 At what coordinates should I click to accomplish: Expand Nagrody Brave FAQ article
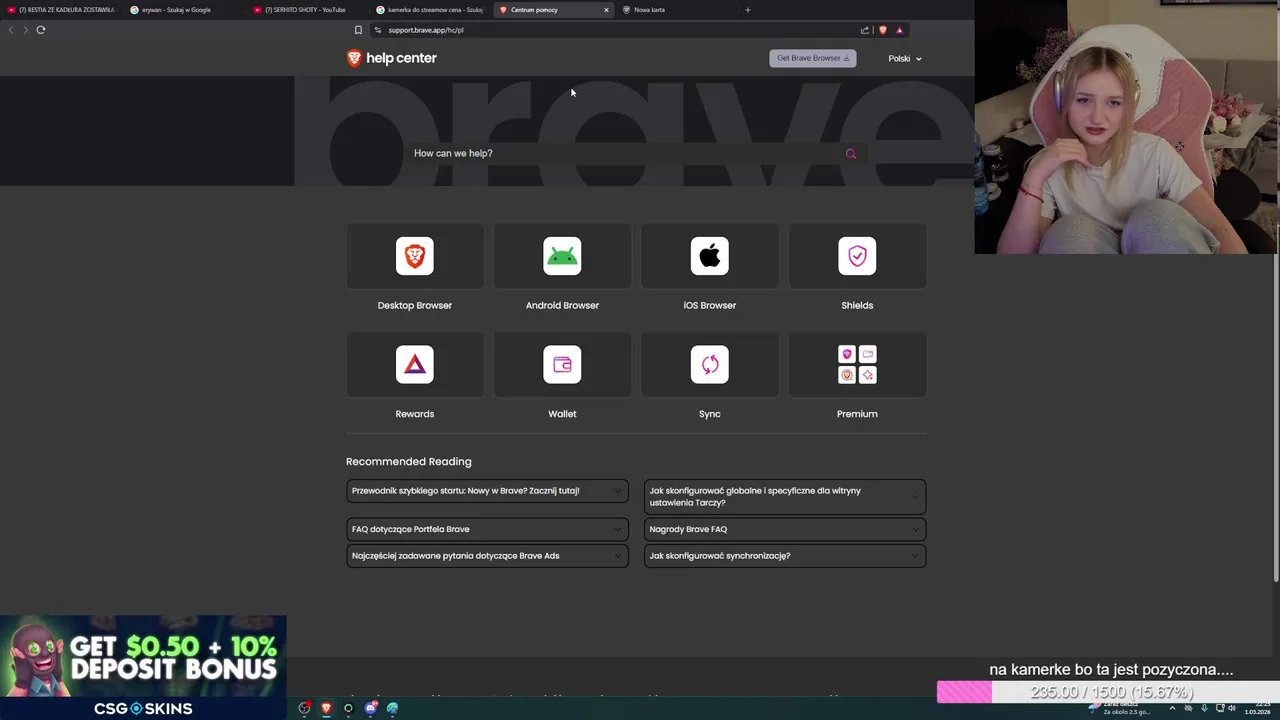[785, 529]
